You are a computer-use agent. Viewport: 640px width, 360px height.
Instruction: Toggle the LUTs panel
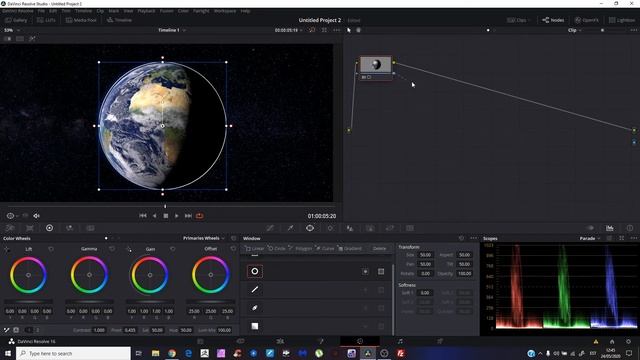[x=46, y=20]
